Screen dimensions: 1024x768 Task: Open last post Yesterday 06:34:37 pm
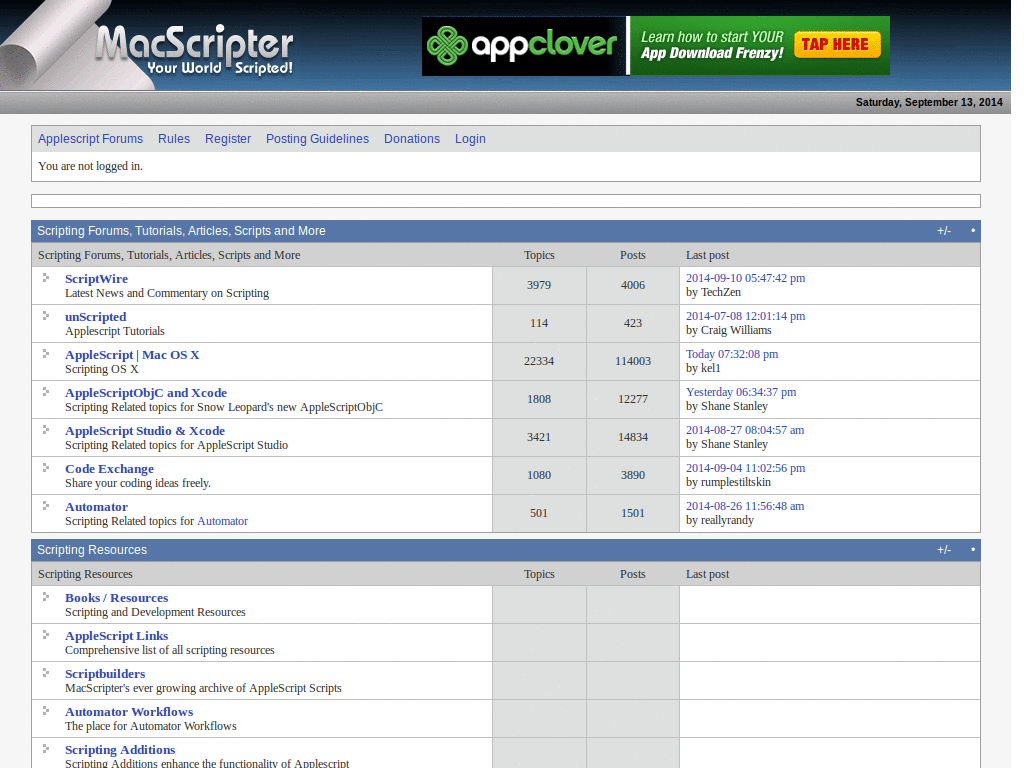(741, 391)
